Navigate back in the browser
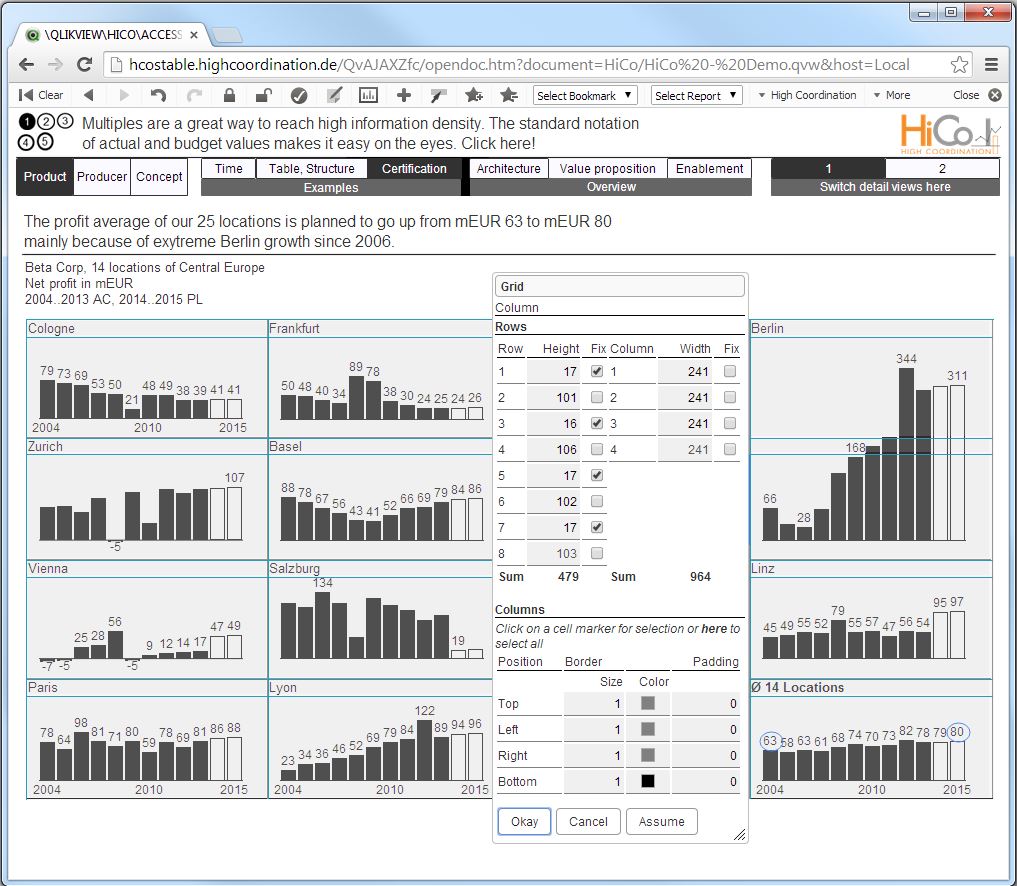Viewport: 1017px width, 886px height. 27,64
